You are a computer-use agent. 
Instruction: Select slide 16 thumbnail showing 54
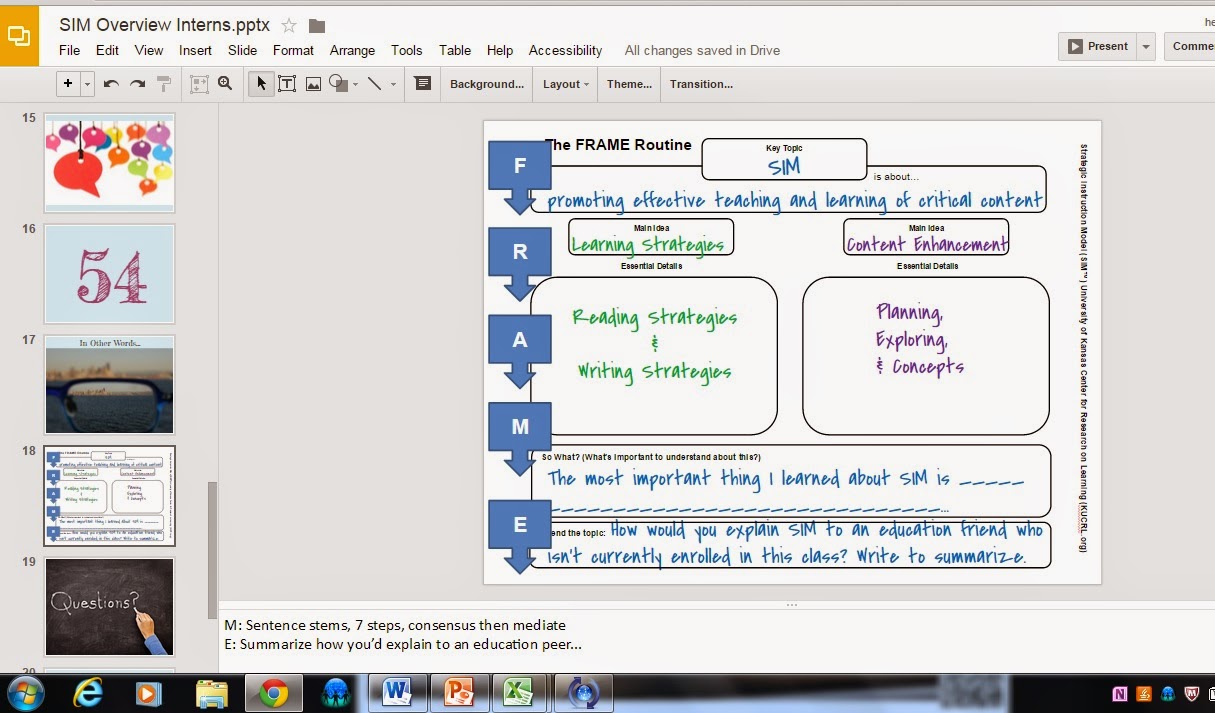pos(109,273)
